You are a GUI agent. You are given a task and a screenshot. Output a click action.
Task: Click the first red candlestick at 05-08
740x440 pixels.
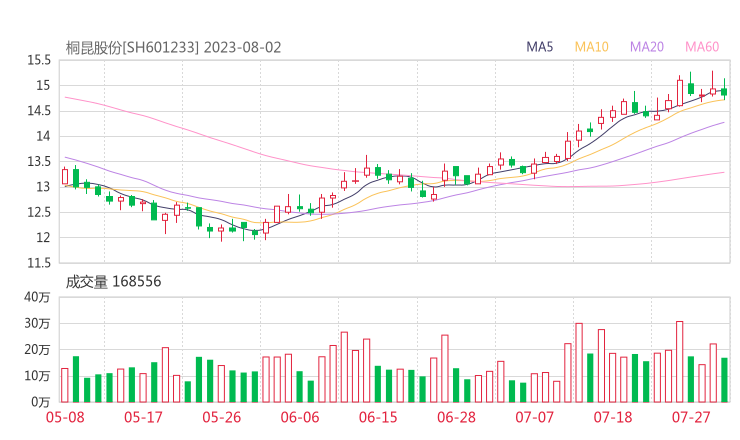[65, 176]
